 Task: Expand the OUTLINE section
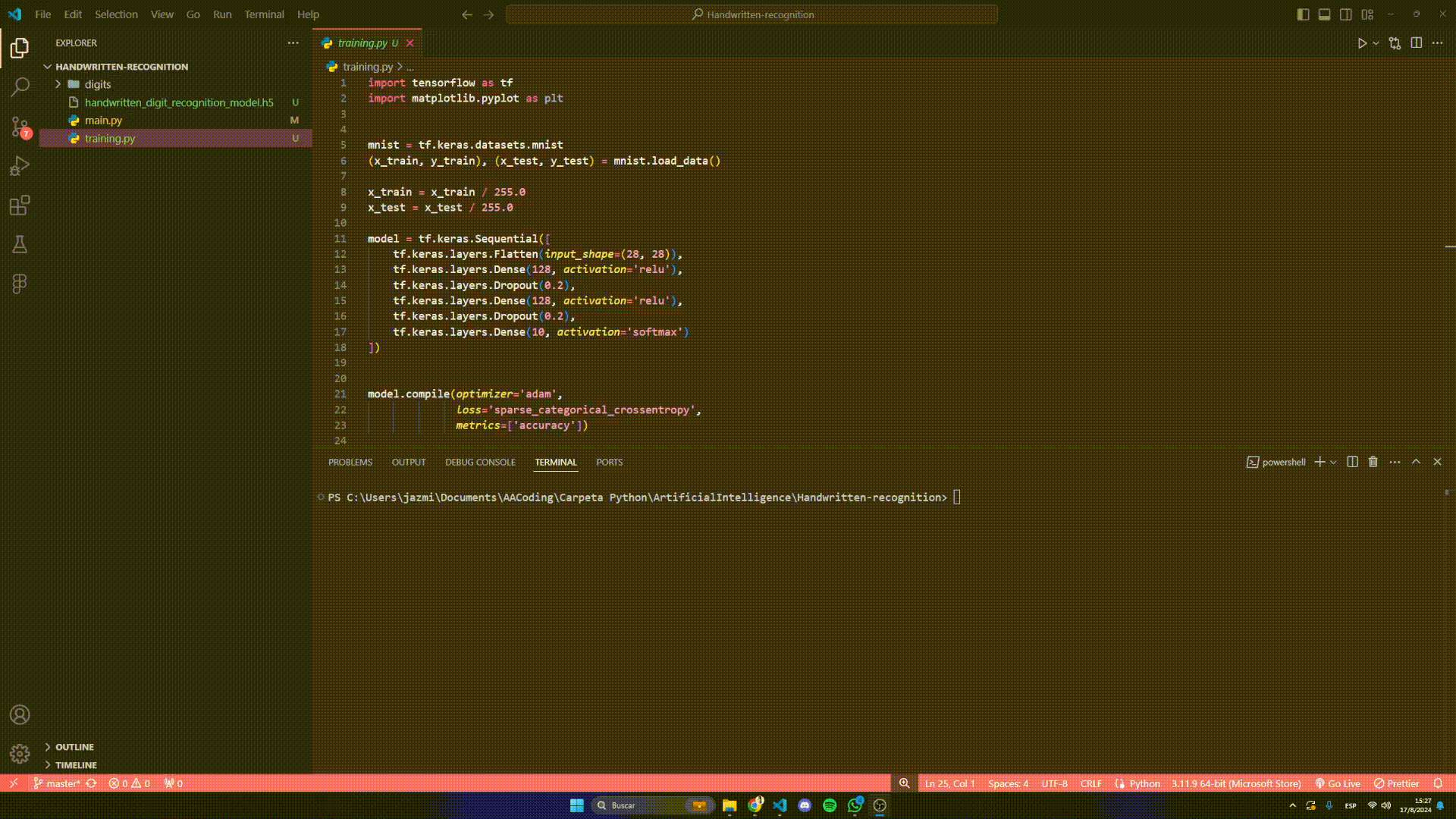coord(74,747)
